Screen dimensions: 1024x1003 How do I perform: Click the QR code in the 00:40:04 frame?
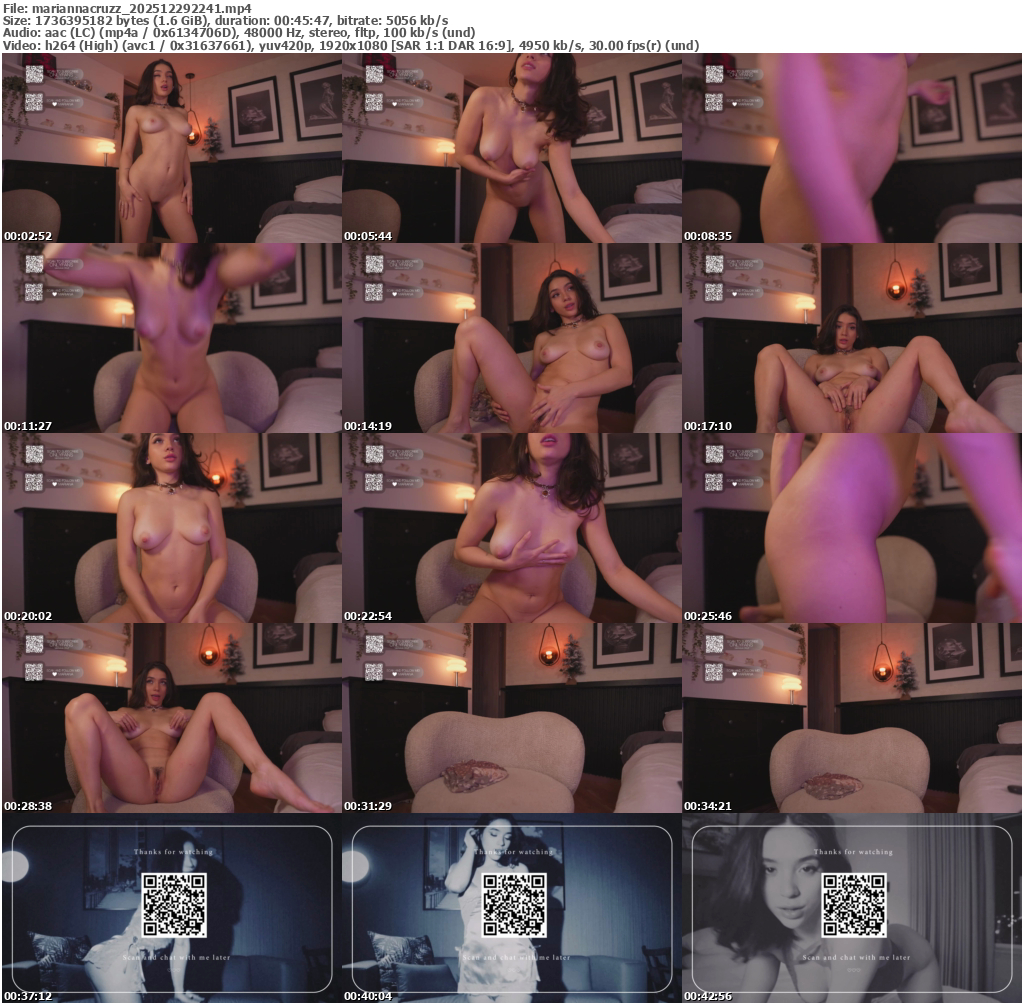tap(514, 904)
